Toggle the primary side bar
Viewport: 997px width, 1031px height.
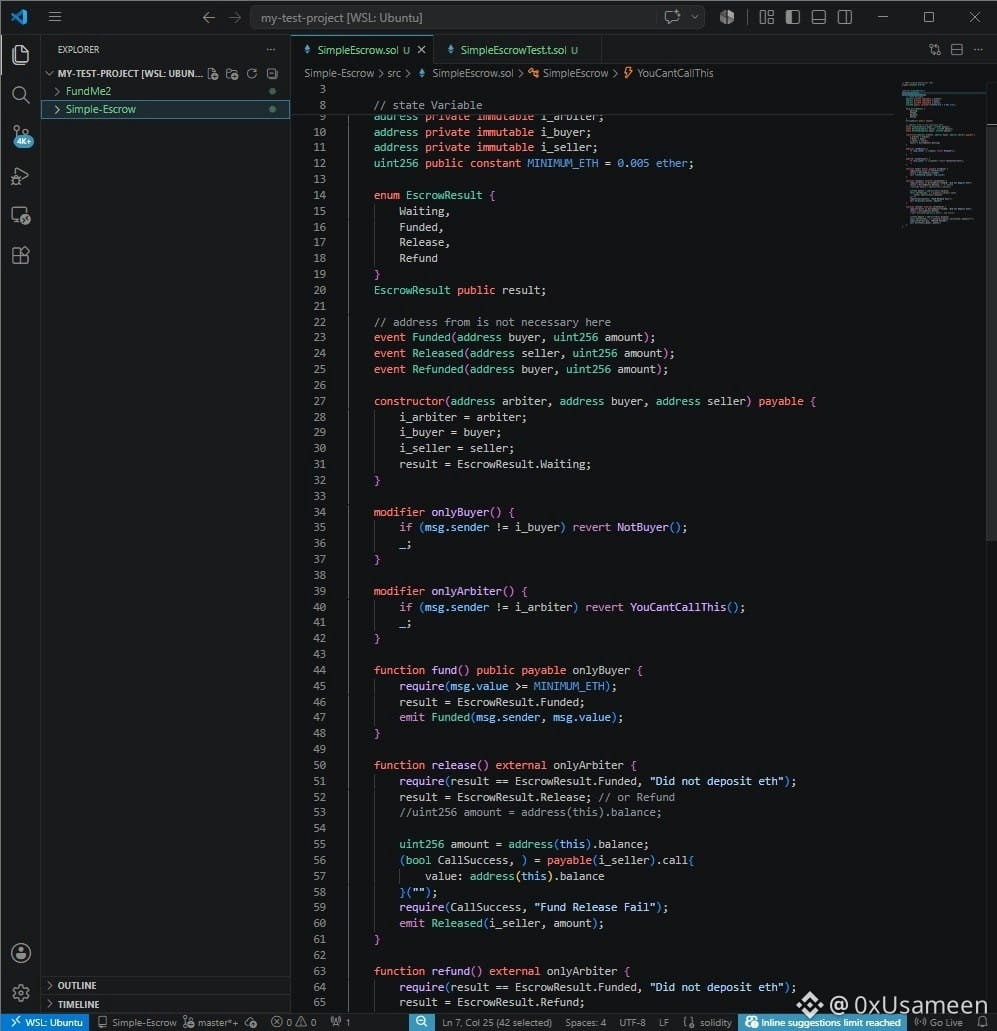point(792,17)
